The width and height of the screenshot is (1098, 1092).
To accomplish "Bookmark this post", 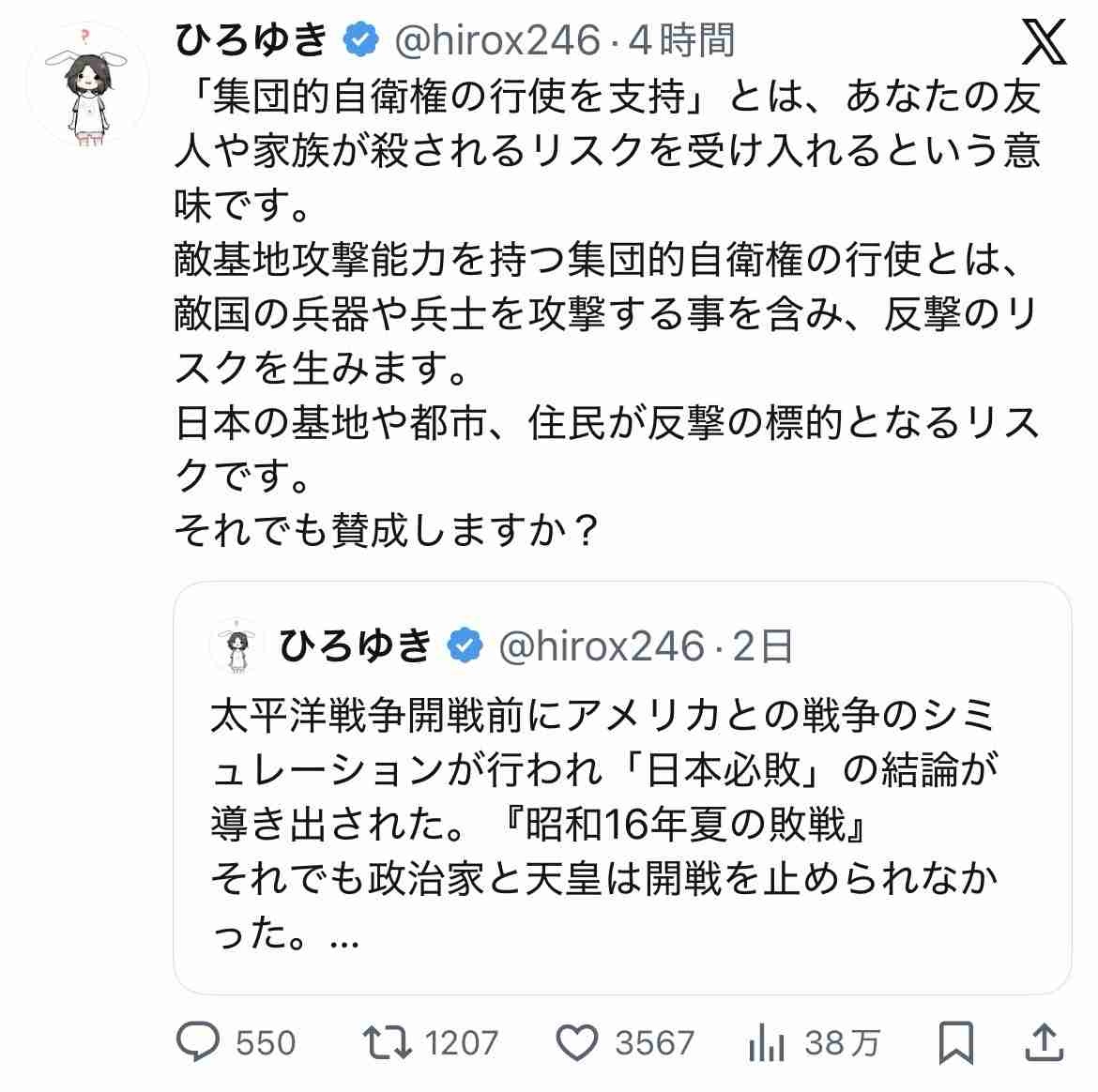I will pyautogui.click(x=955, y=1042).
